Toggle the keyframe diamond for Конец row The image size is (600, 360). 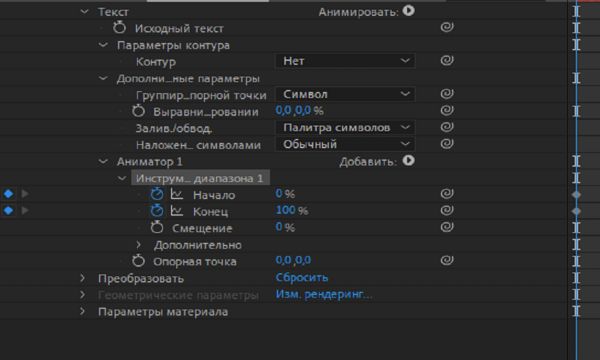pos(8,210)
